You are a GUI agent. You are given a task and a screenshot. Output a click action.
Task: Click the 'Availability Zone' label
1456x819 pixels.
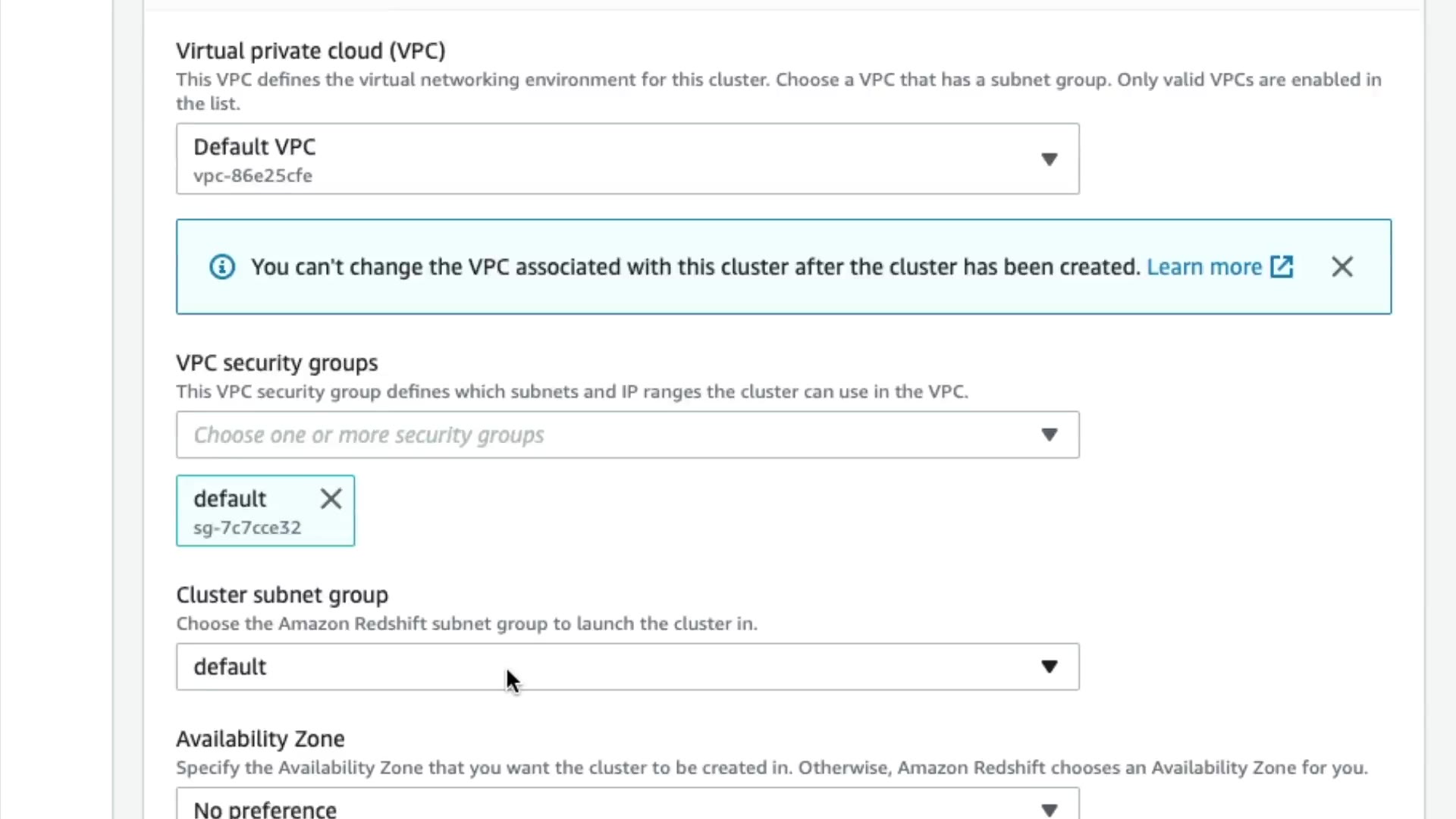(260, 739)
